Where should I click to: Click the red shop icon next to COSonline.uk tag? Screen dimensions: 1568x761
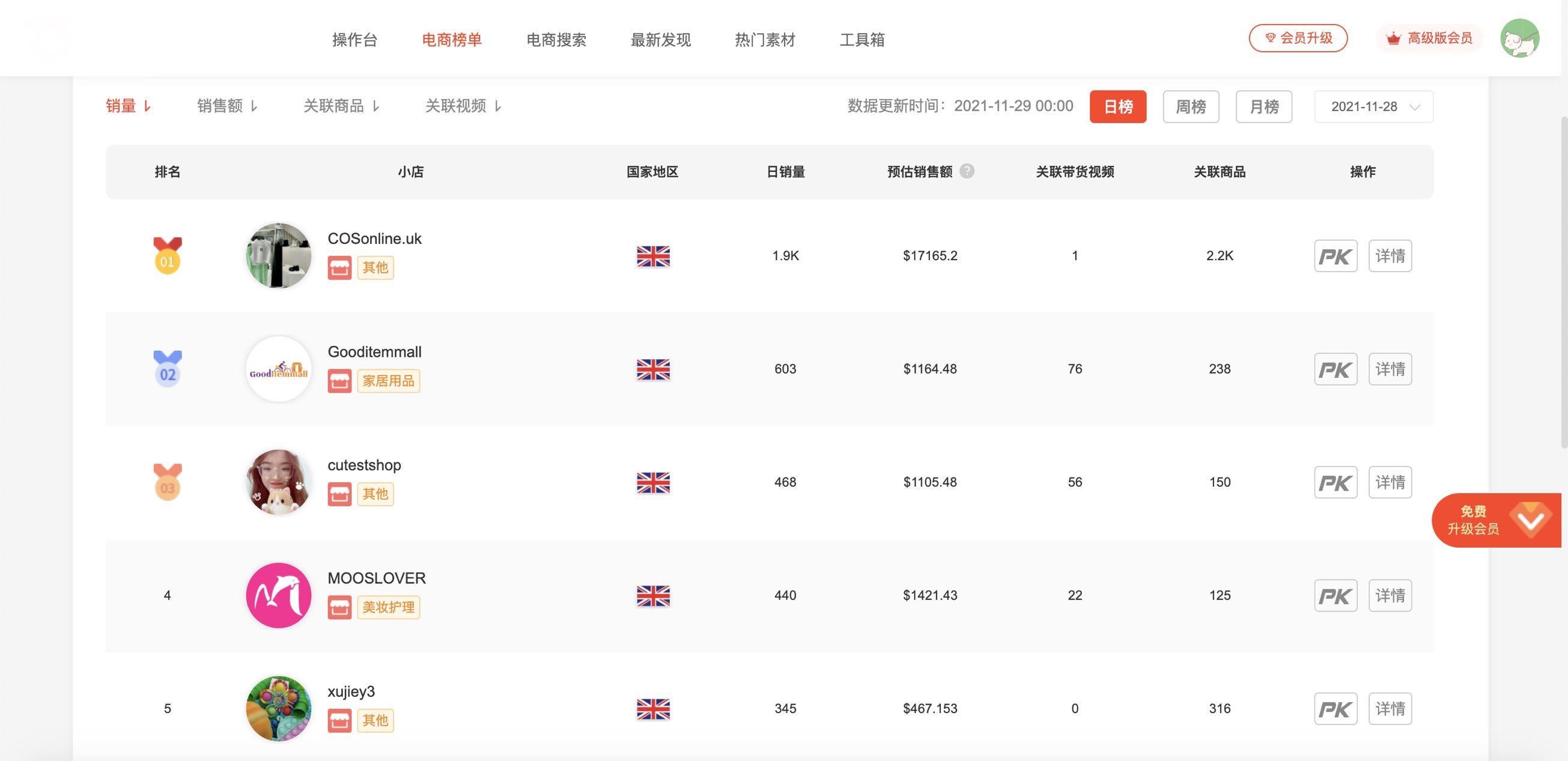[340, 268]
